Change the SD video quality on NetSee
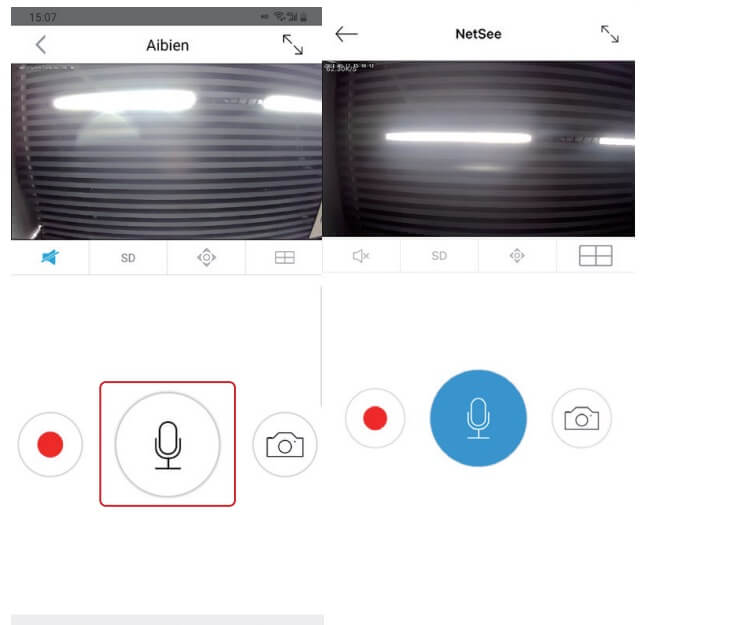The width and height of the screenshot is (733, 625). [439, 256]
